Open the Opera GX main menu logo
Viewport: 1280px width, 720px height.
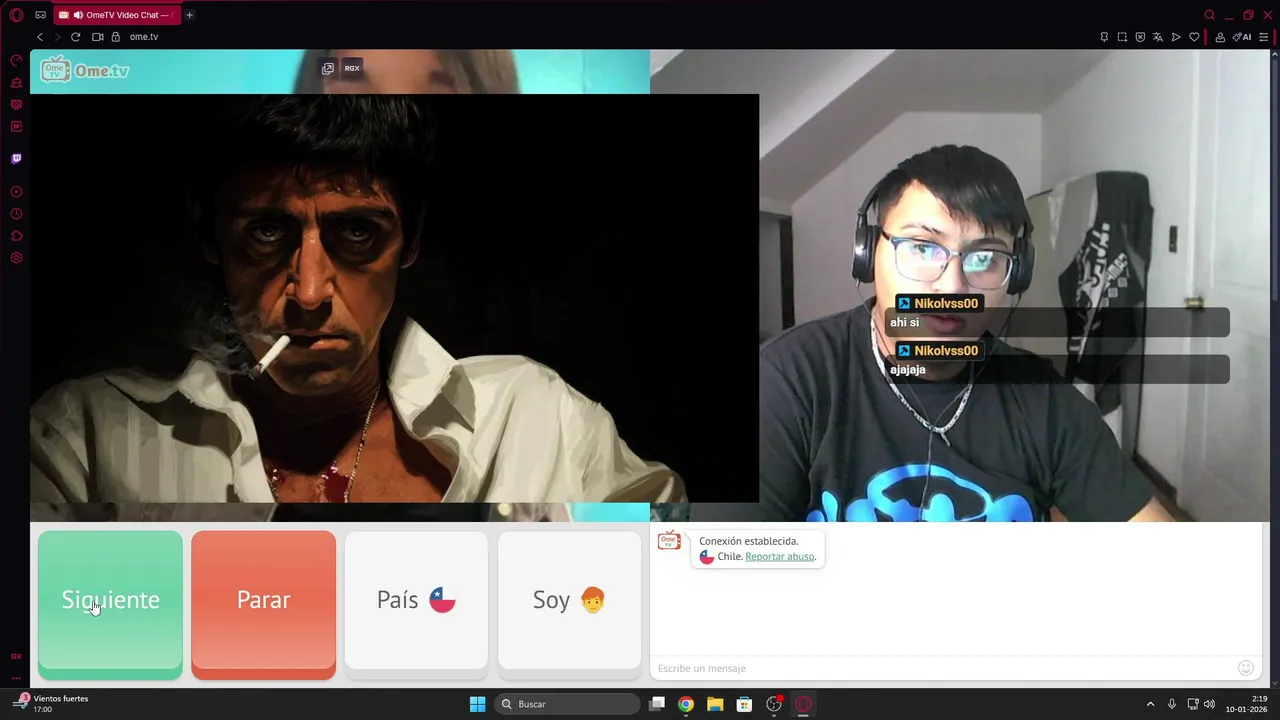click(16, 15)
